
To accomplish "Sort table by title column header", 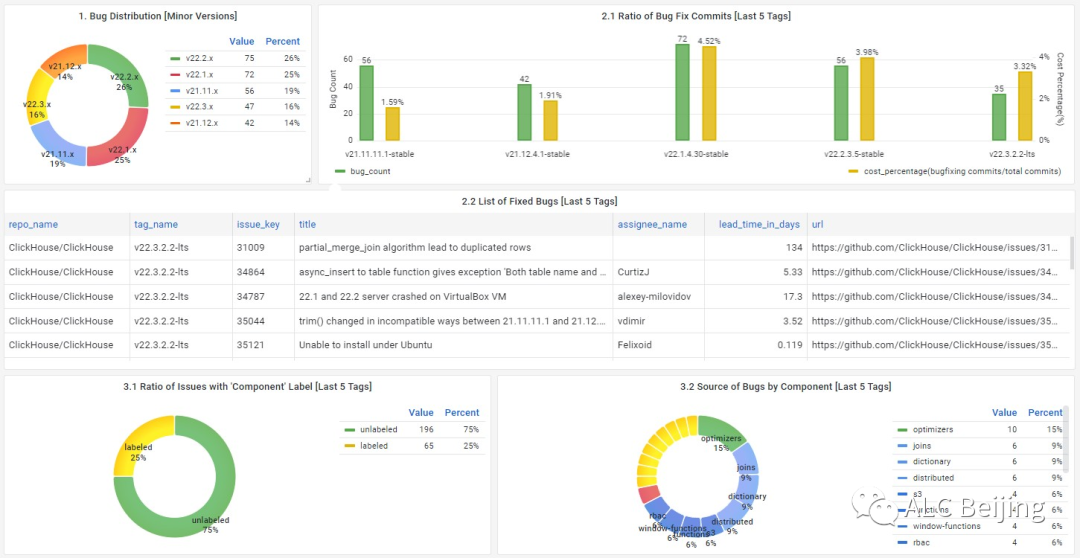I will tap(307, 224).
